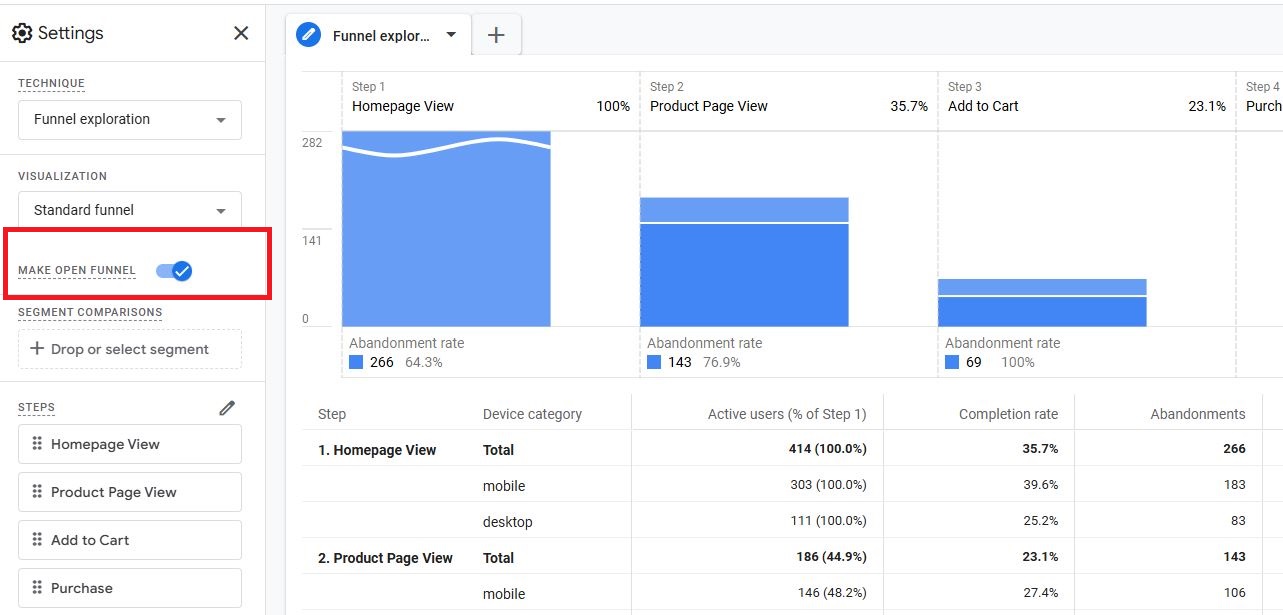Click the Add to Cart funnel bar

1042,303
